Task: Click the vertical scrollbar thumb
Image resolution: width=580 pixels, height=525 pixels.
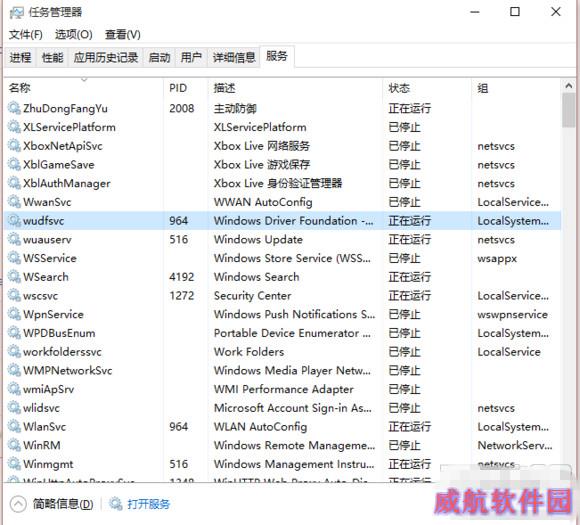Action: (x=569, y=110)
